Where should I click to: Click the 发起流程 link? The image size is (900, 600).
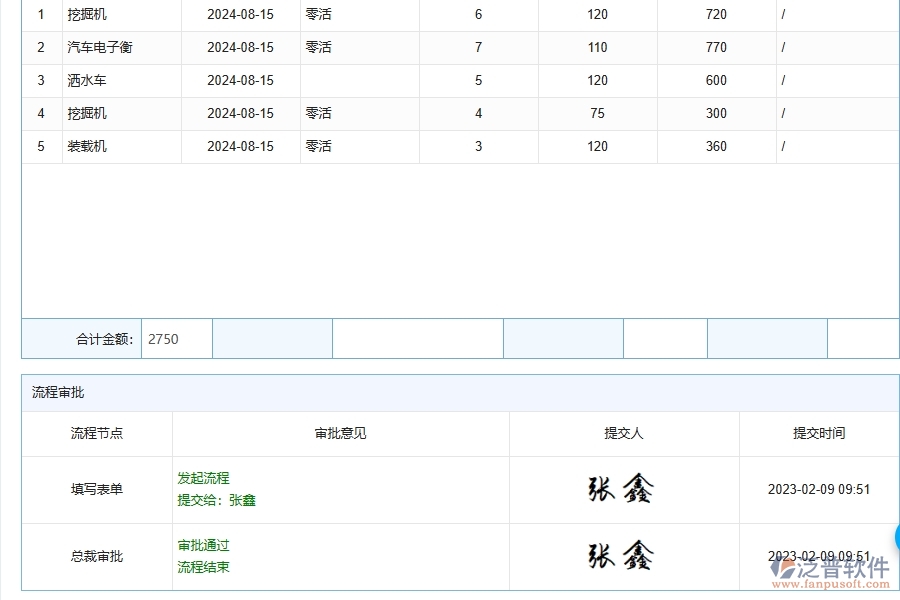coord(204,478)
